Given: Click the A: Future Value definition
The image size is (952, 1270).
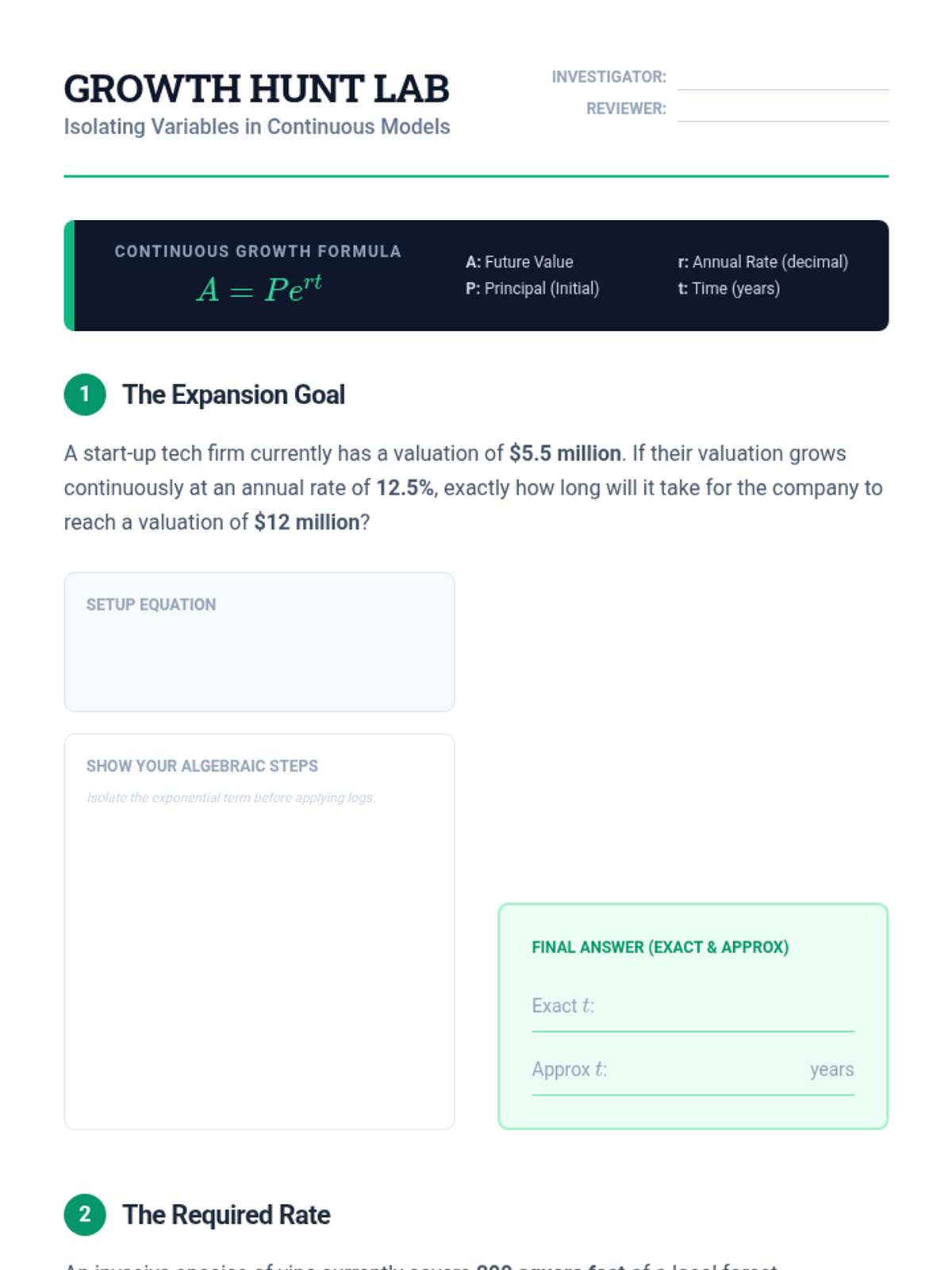Looking at the screenshot, I should click(x=519, y=262).
